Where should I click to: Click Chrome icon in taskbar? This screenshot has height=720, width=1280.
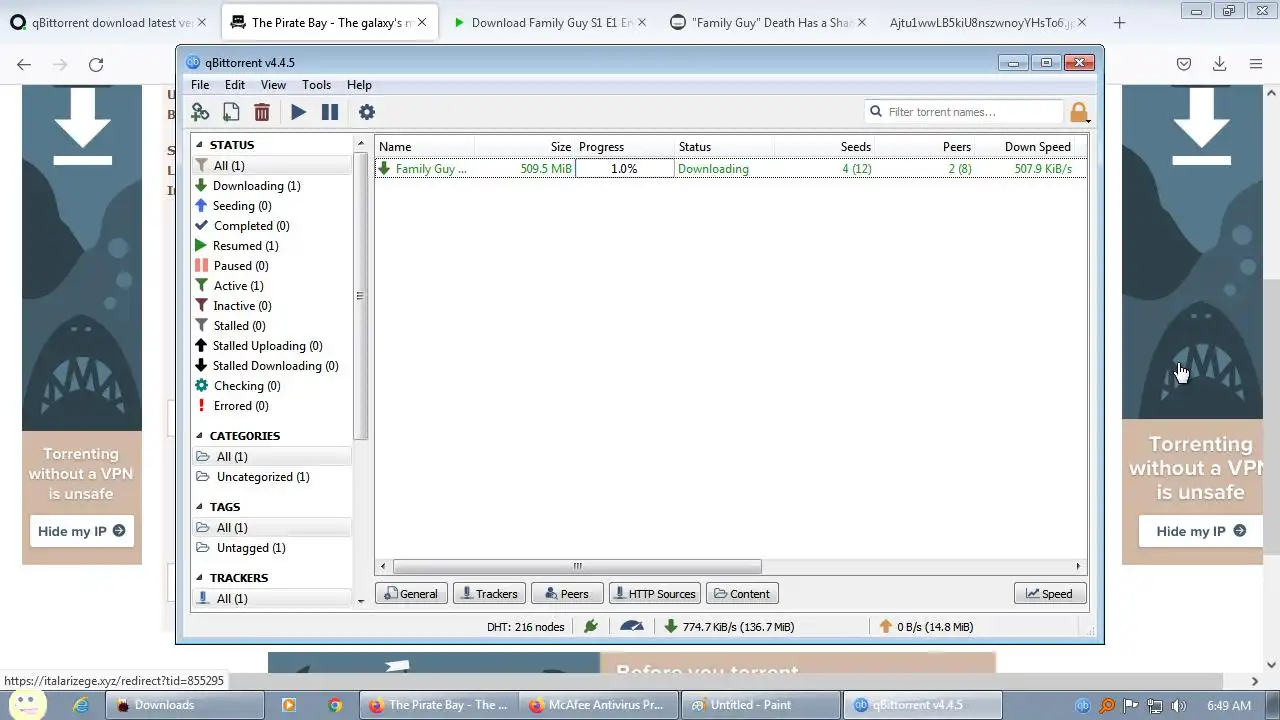pyautogui.click(x=335, y=705)
